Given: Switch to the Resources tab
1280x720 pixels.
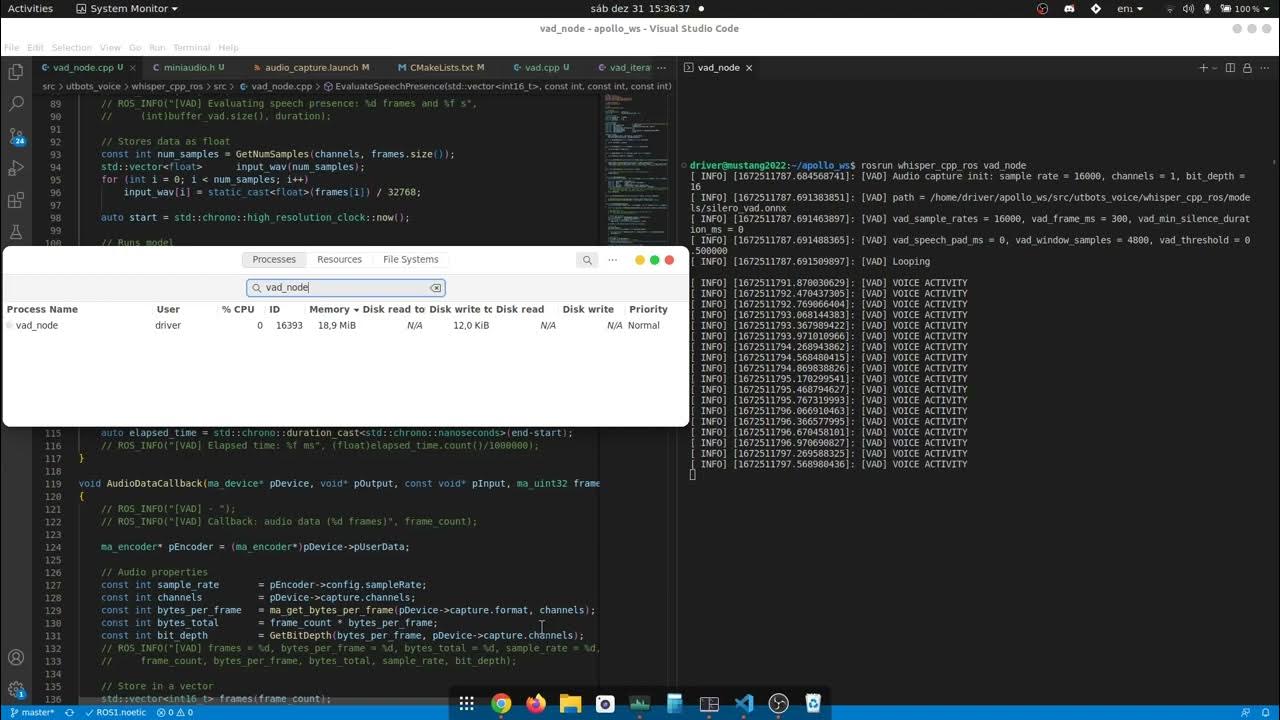Looking at the screenshot, I should click(339, 260).
